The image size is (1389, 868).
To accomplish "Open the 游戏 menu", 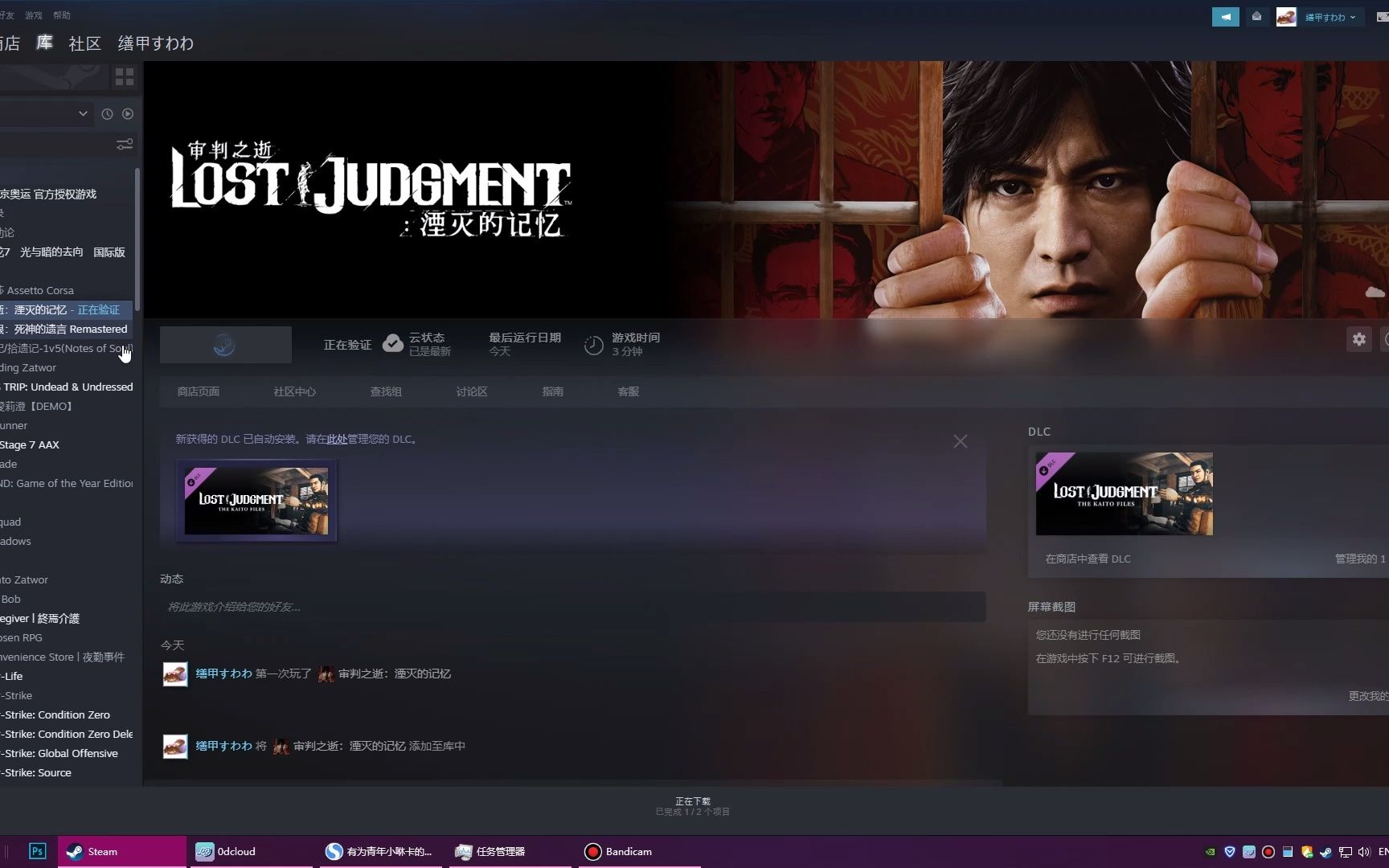I will pyautogui.click(x=33, y=15).
